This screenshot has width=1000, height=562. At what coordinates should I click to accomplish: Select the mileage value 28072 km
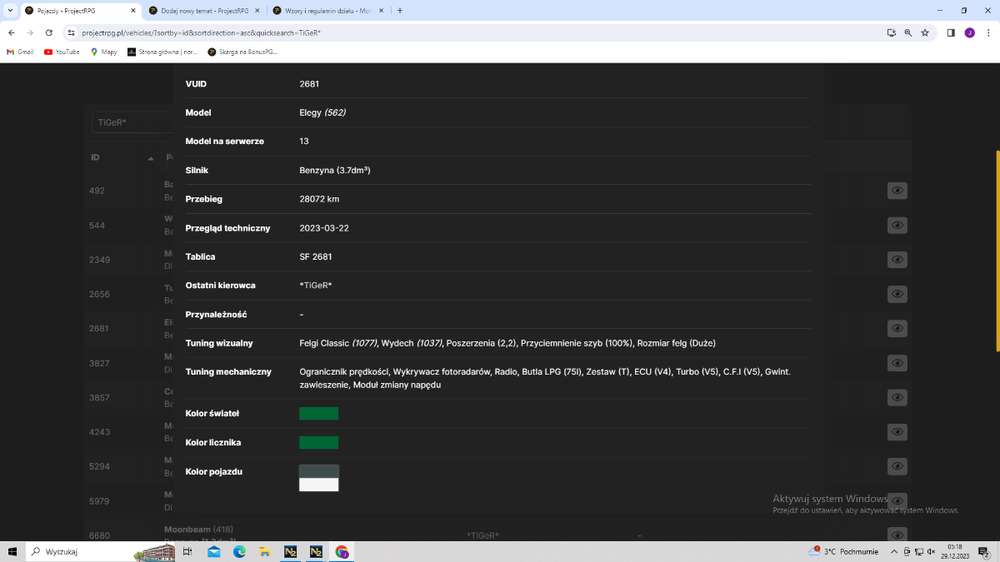(x=319, y=199)
